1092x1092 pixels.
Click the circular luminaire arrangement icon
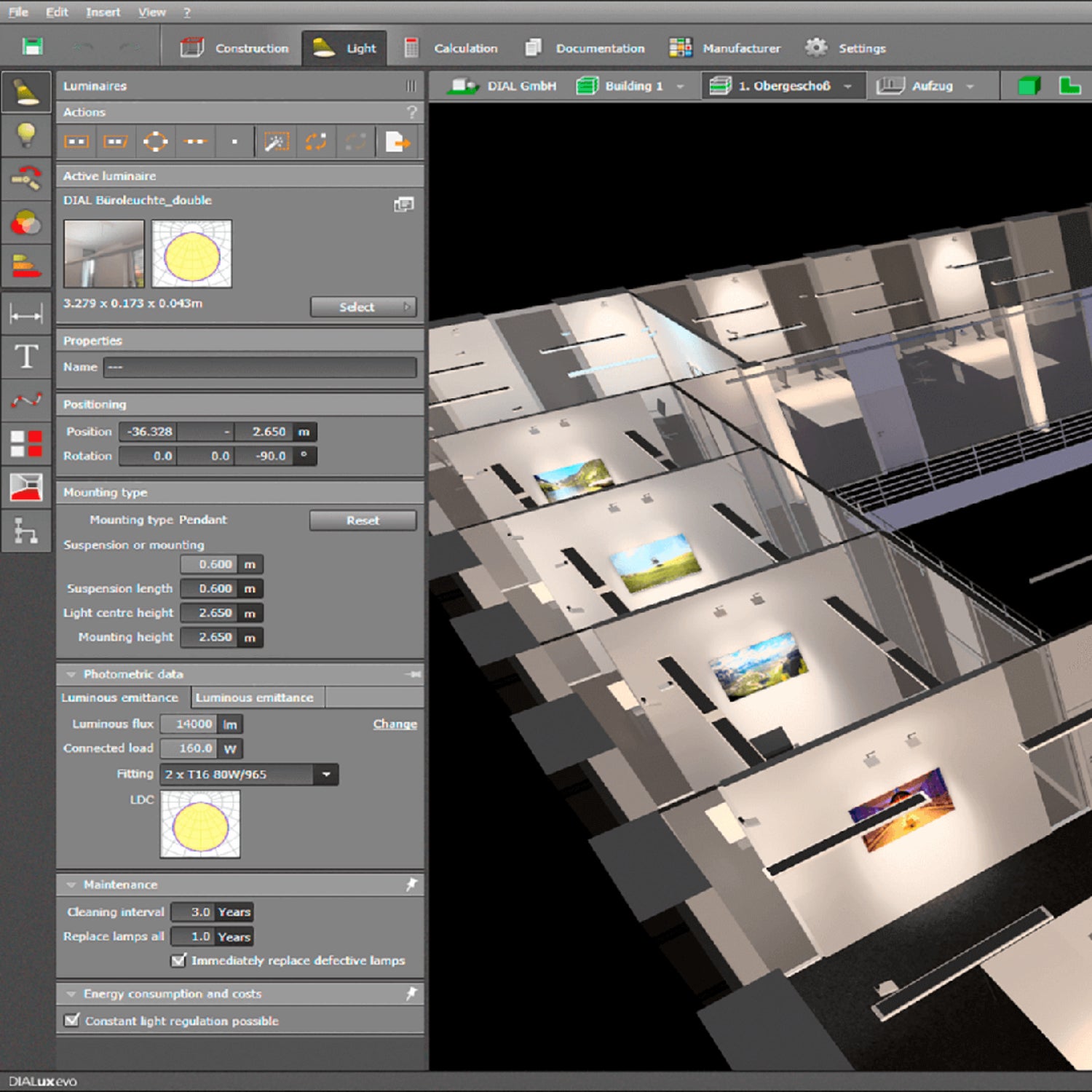[x=155, y=142]
